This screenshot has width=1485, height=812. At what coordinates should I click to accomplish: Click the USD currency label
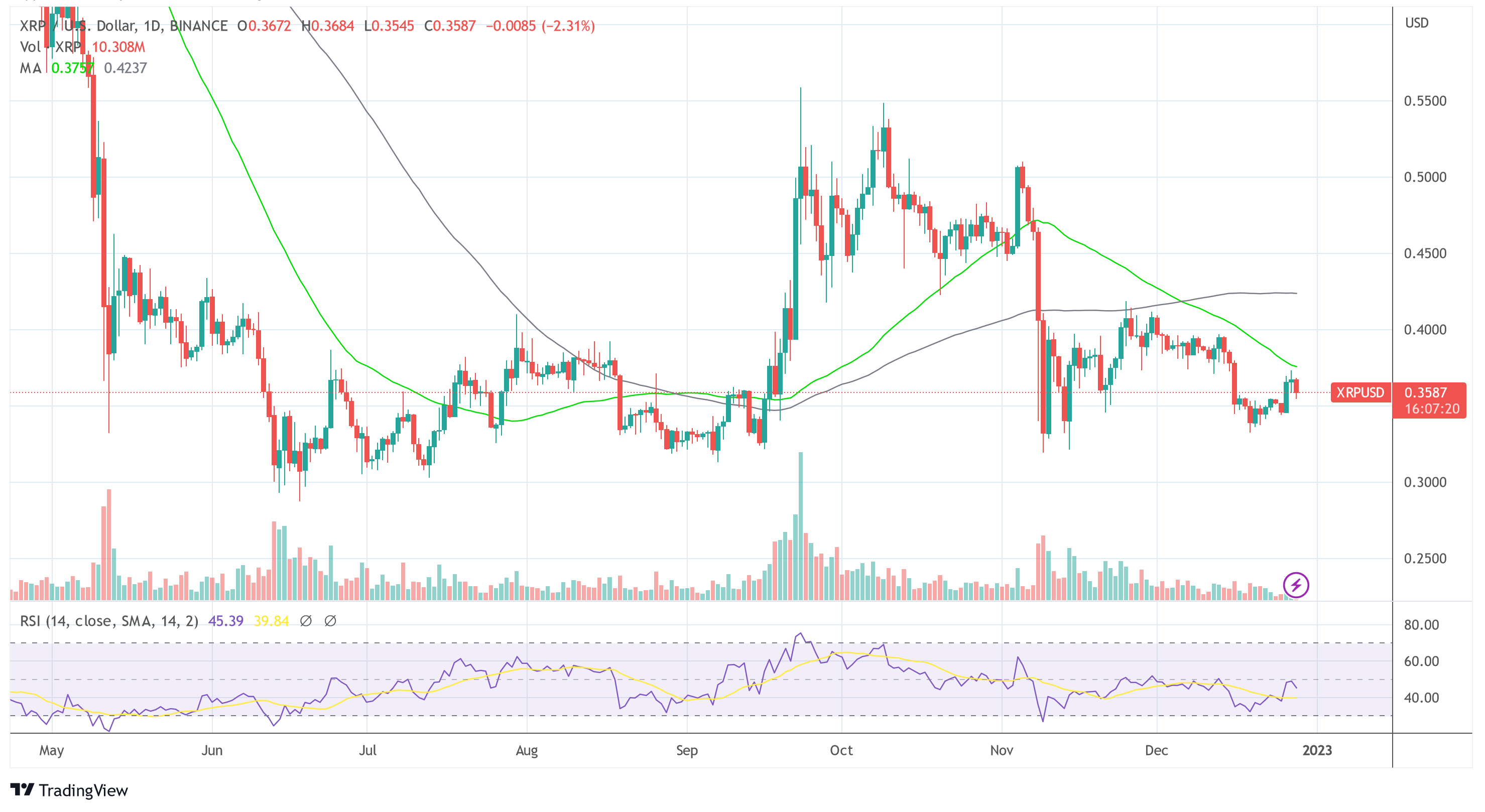(x=1417, y=23)
